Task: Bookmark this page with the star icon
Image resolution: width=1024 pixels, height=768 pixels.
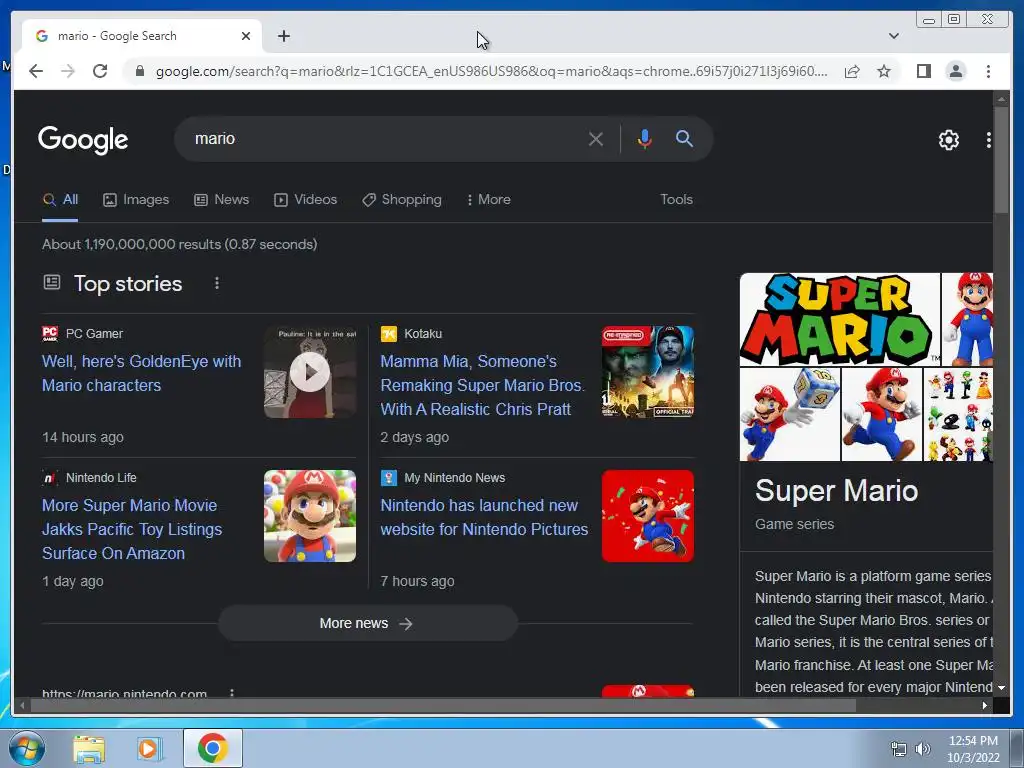Action: [884, 71]
